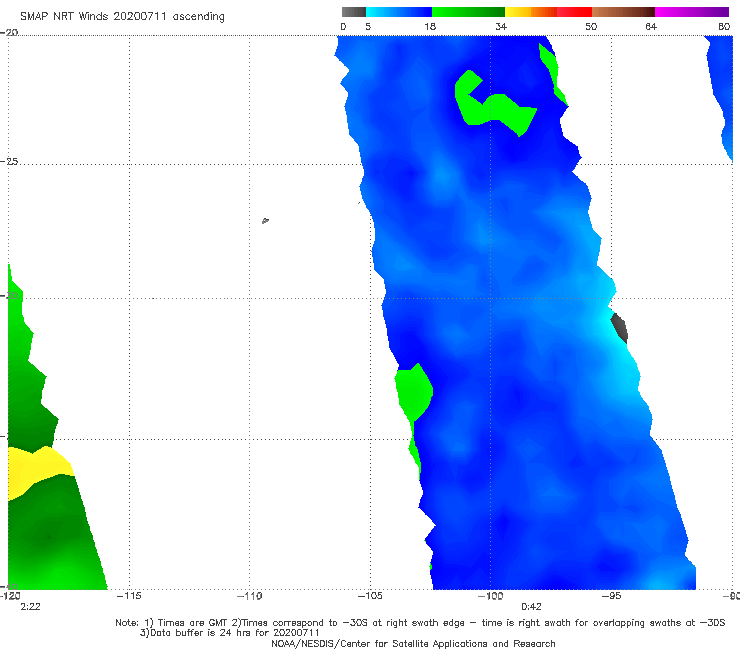
Task: Select the longitude label -115
Action: click(x=129, y=596)
